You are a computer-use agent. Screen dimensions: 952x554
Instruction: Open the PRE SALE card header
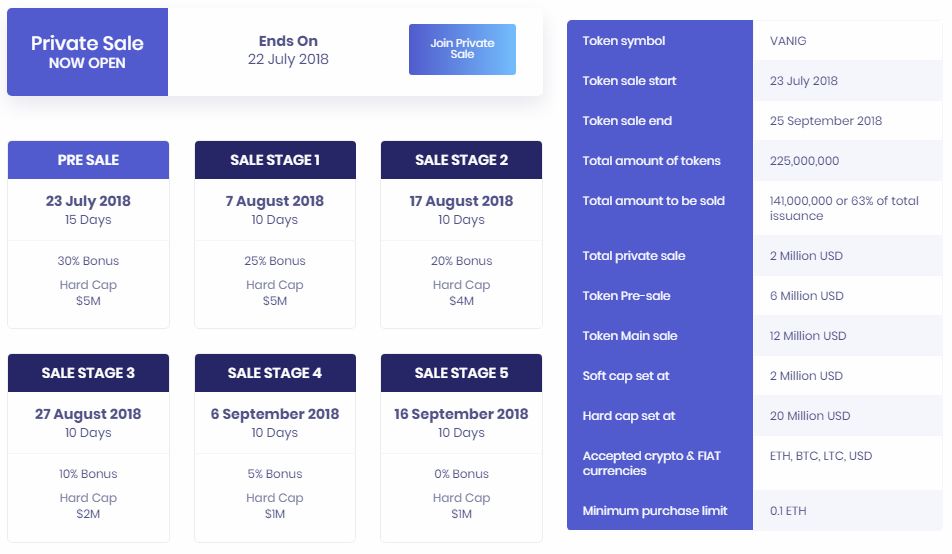point(88,160)
